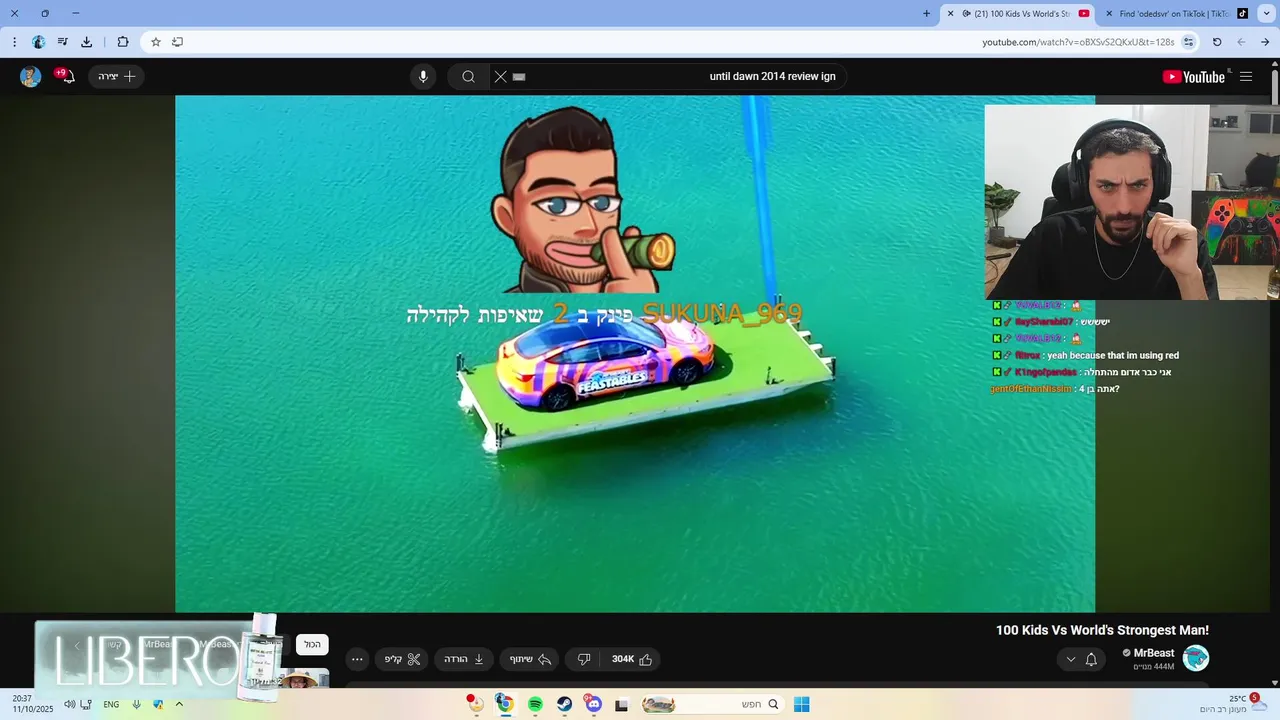Share the video via שיתוף button
Viewport: 1280px width, 720px height.
529,659
